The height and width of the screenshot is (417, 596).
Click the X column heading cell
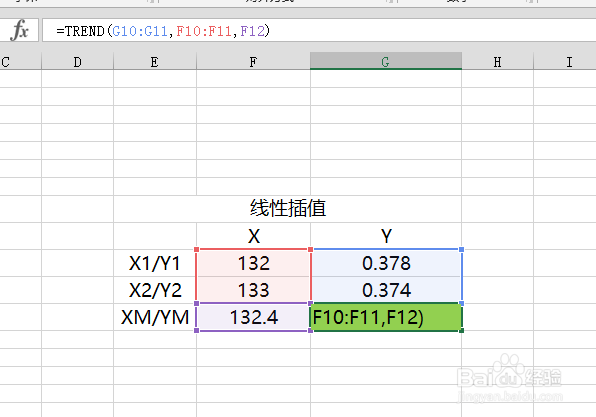254,236
